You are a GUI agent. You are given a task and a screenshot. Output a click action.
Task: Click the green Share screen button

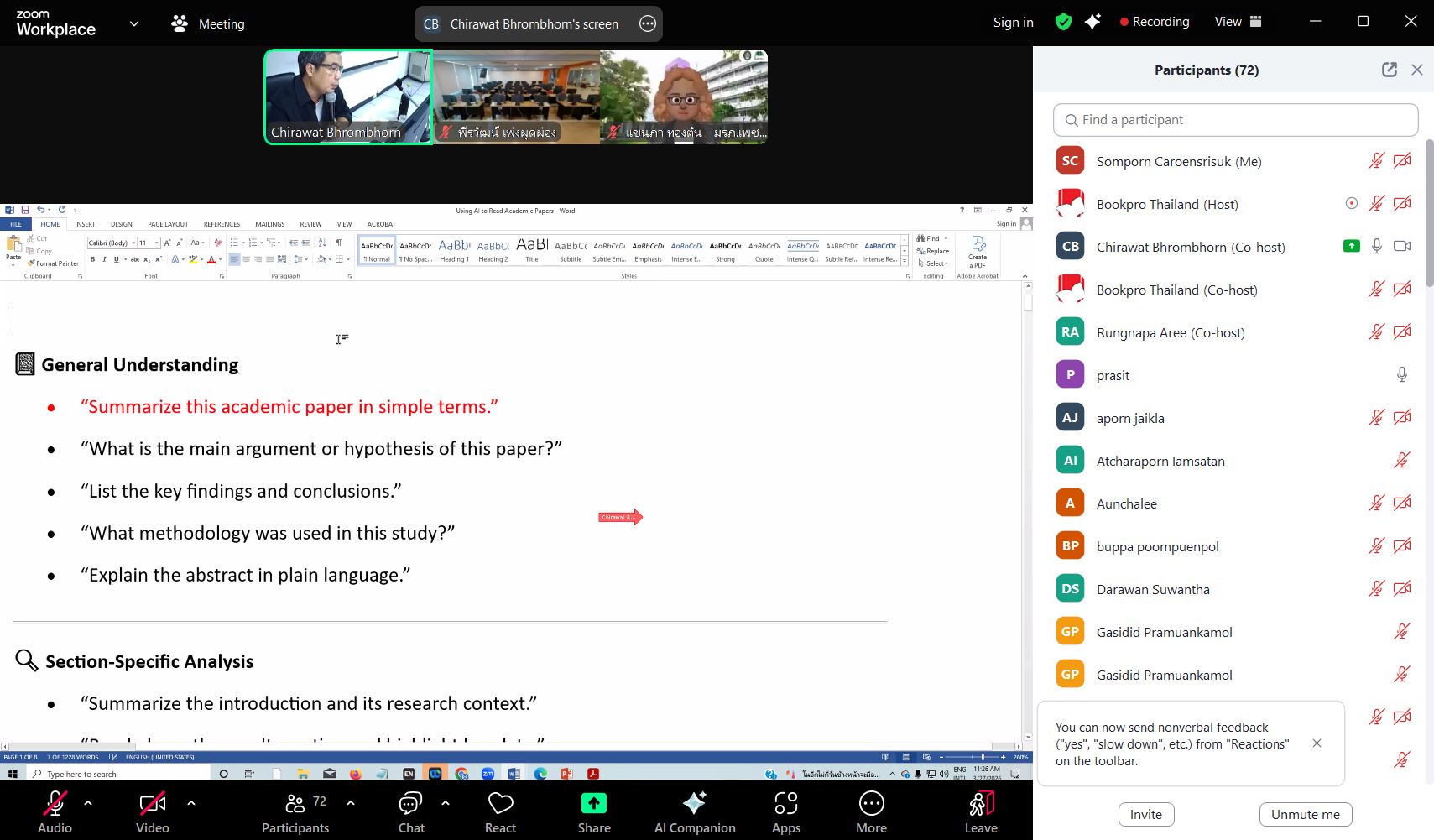point(593,804)
